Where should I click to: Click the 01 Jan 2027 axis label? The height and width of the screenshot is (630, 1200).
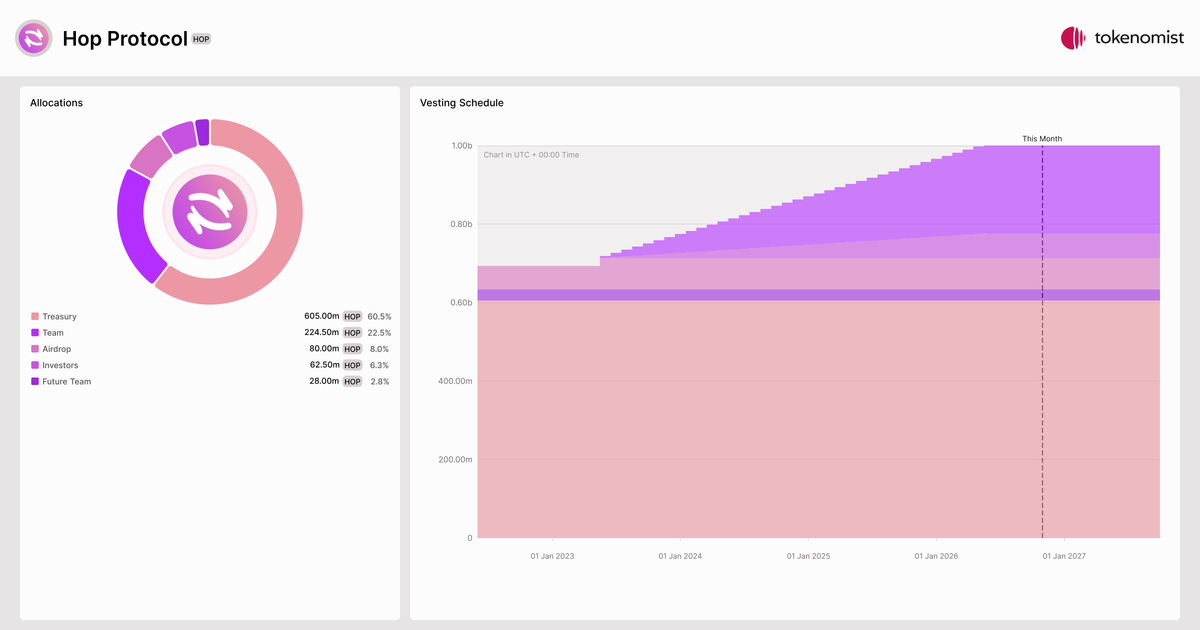1064,556
